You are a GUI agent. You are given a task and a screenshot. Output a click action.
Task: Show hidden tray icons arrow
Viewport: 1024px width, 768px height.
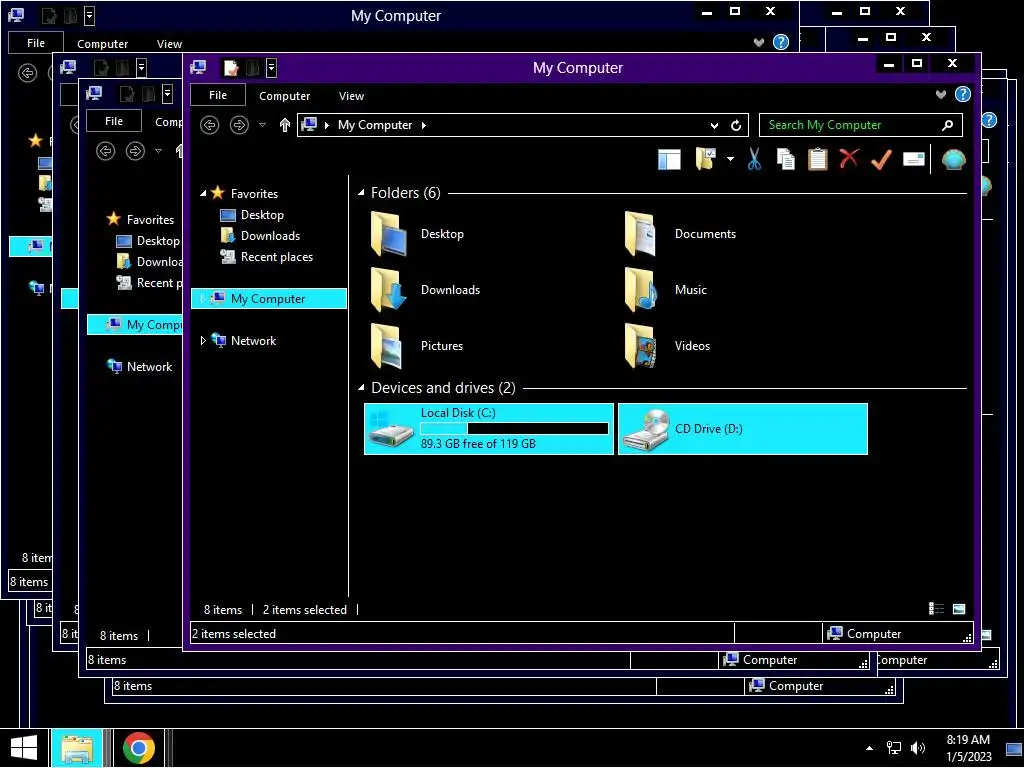[869, 748]
